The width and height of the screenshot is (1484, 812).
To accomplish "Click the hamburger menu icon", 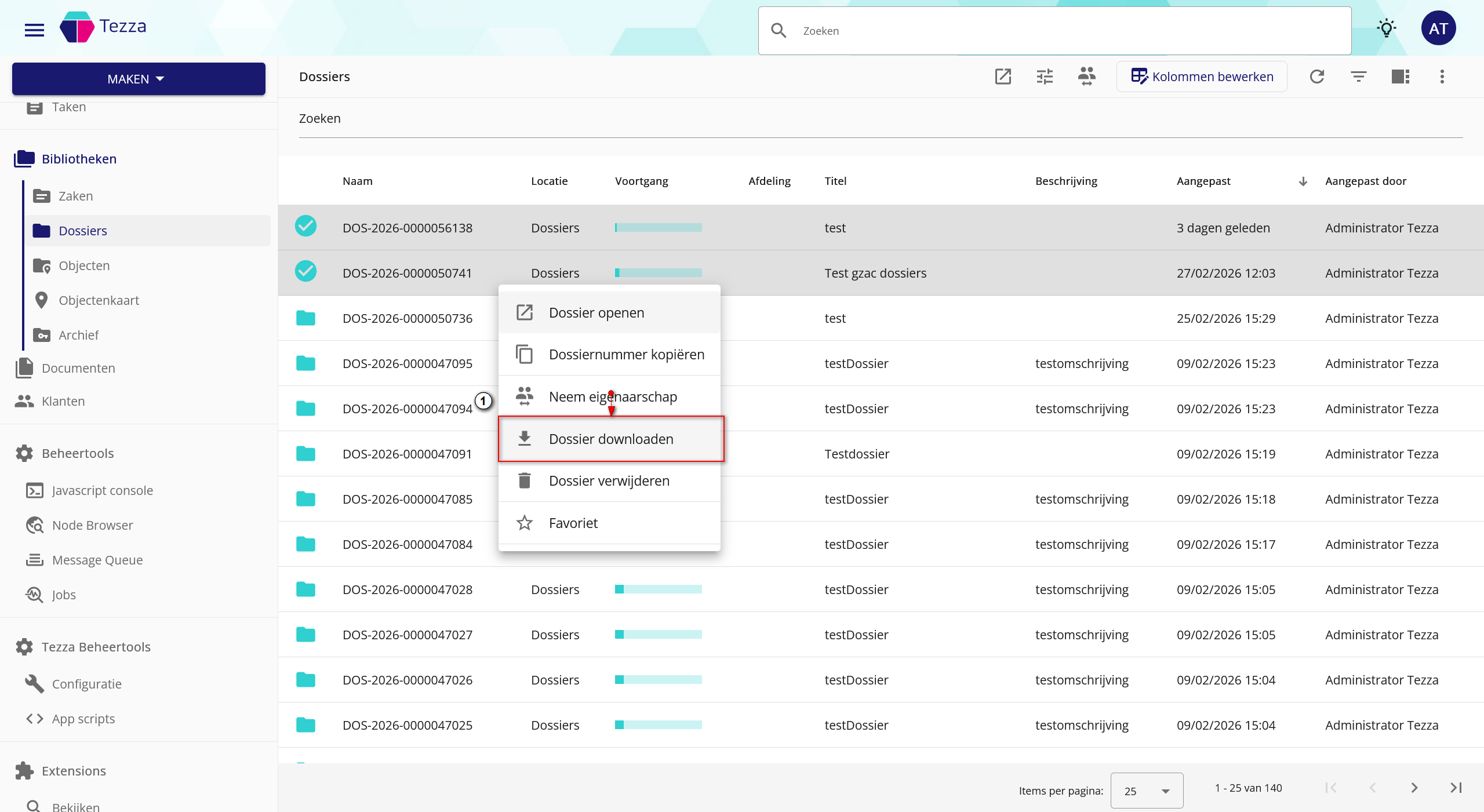I will click(34, 30).
